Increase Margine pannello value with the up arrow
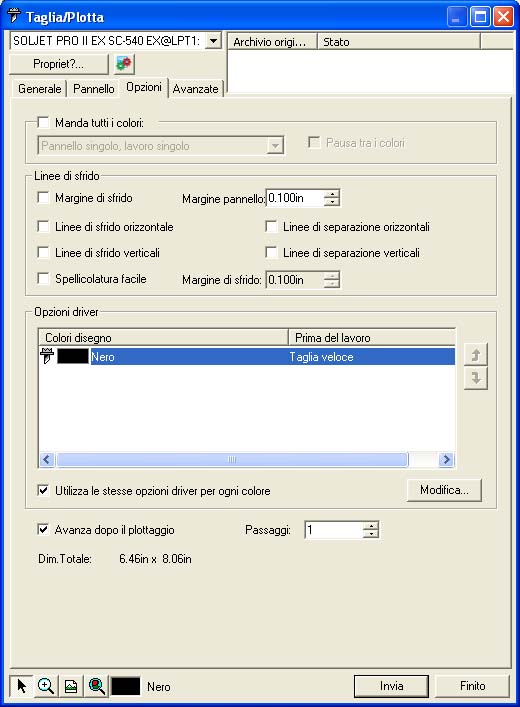This screenshot has width=520, height=707. tap(332, 193)
